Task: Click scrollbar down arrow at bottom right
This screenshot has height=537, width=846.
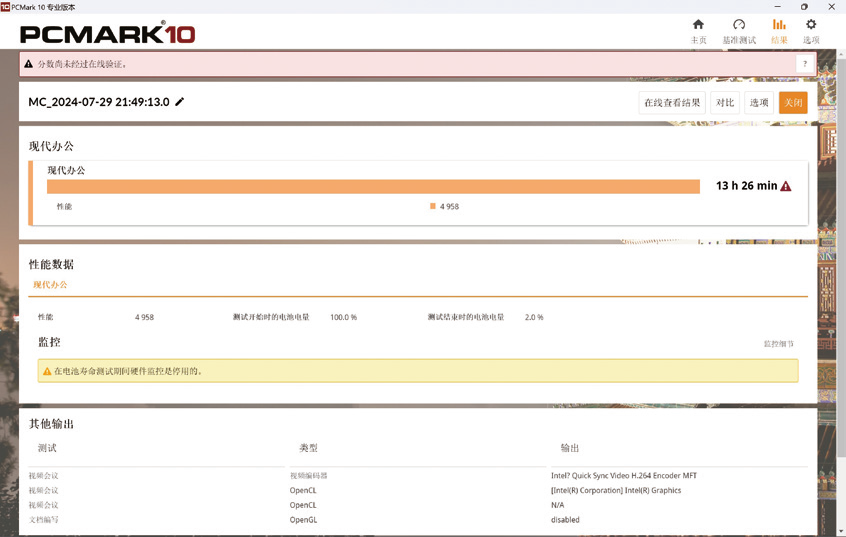Action: coord(841,532)
